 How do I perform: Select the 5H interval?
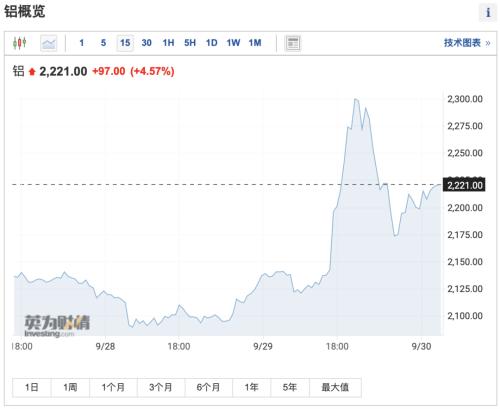pos(190,43)
